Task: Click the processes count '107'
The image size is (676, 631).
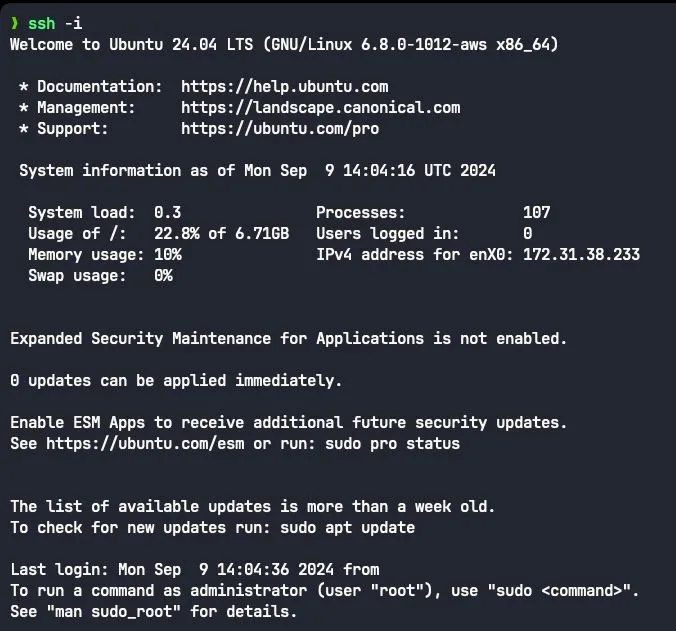Action: (x=536, y=212)
